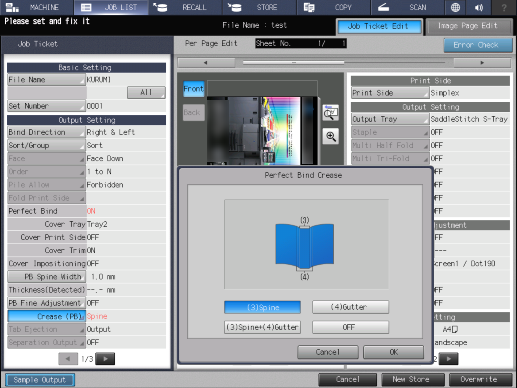Go to next Job Ticket settings page
Viewport: 517px width, 388px height.
(x=105, y=359)
